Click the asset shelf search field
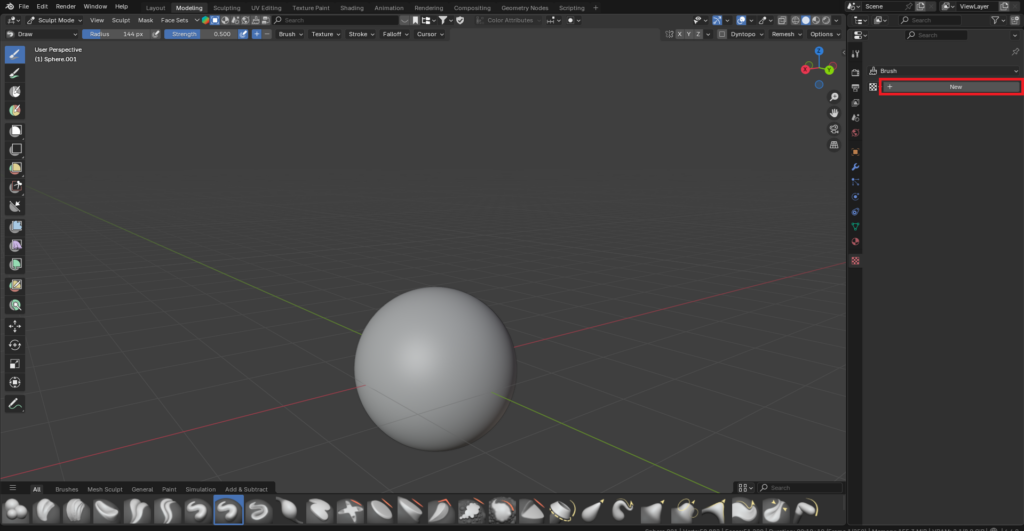Image resolution: width=1024 pixels, height=531 pixels. (x=800, y=488)
